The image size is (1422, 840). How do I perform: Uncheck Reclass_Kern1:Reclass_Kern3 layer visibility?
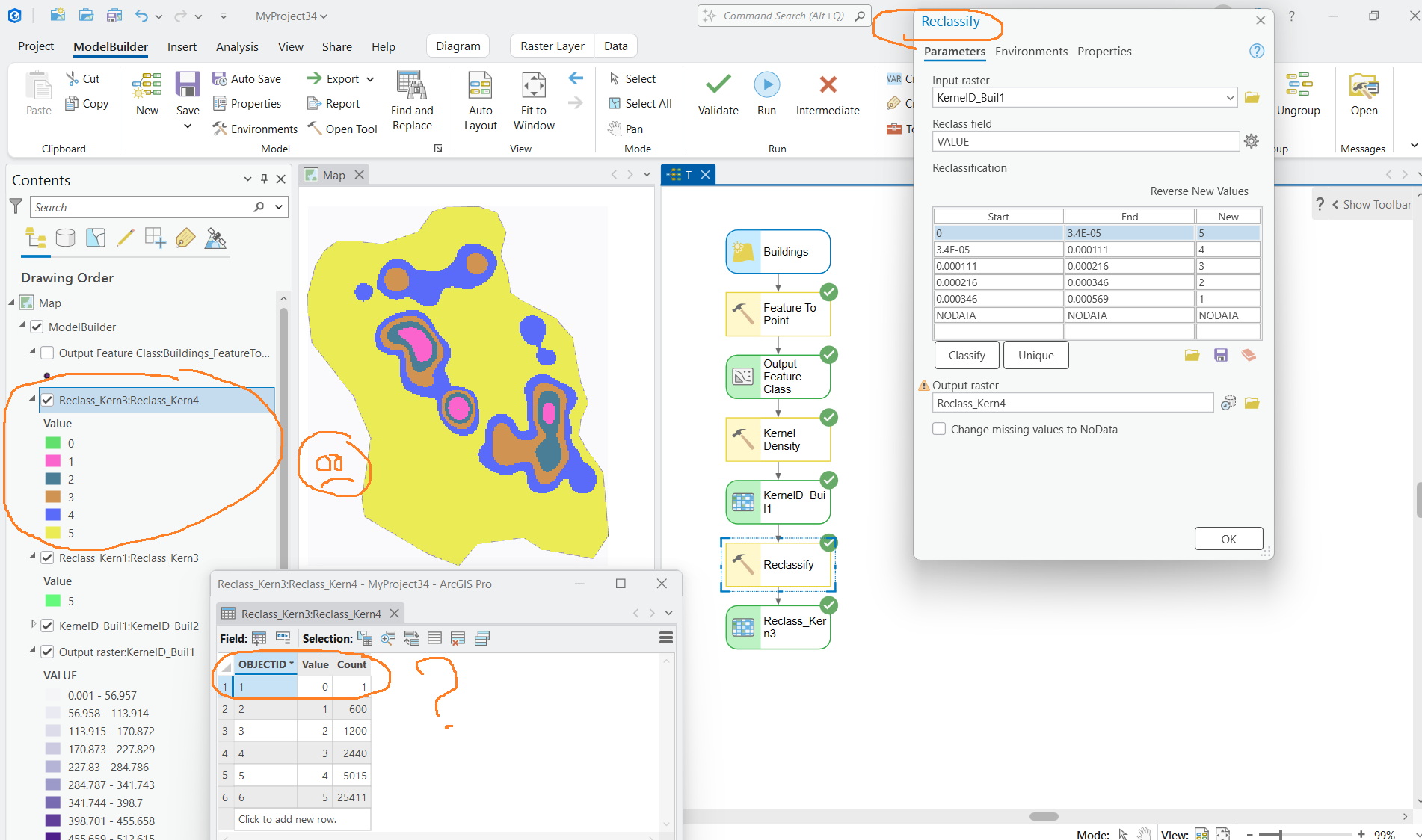coord(47,558)
